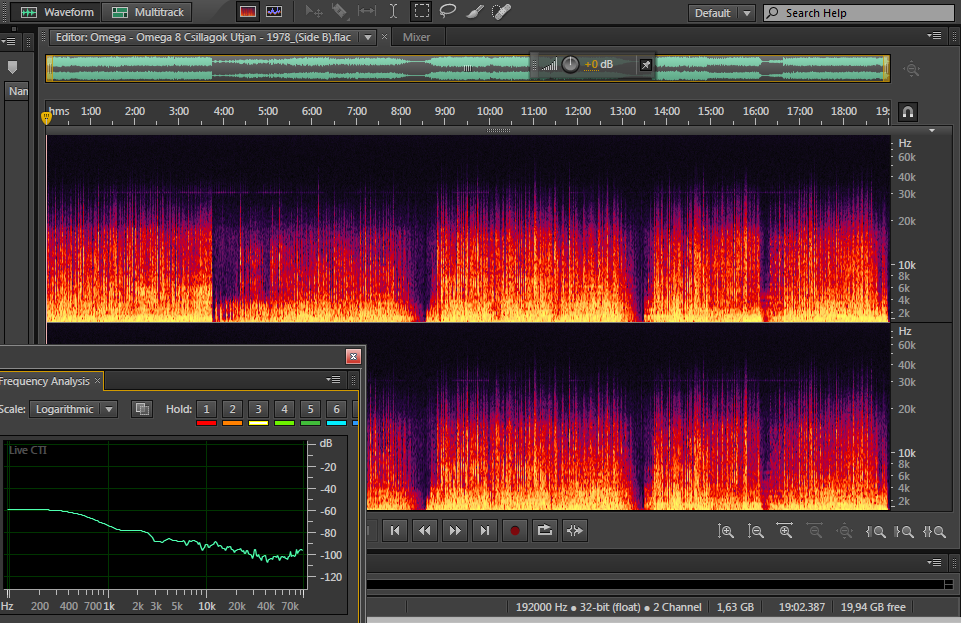This screenshot has width=961, height=623.
Task: Click the +0 dB gain value
Action: (598, 64)
